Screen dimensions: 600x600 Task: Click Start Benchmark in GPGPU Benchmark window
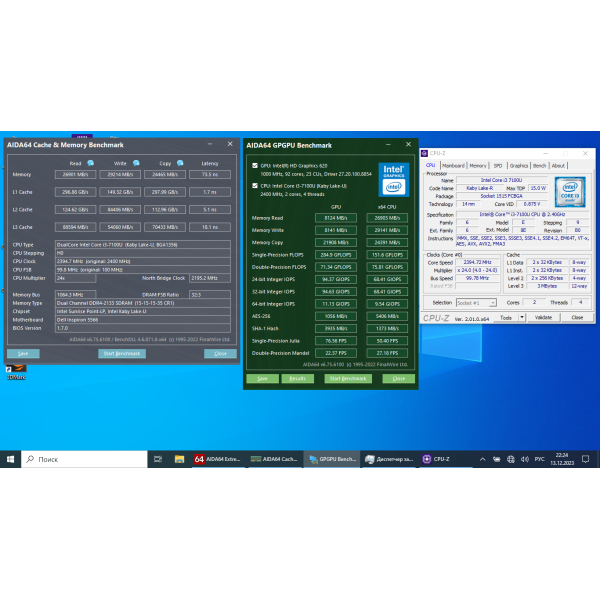click(x=348, y=378)
